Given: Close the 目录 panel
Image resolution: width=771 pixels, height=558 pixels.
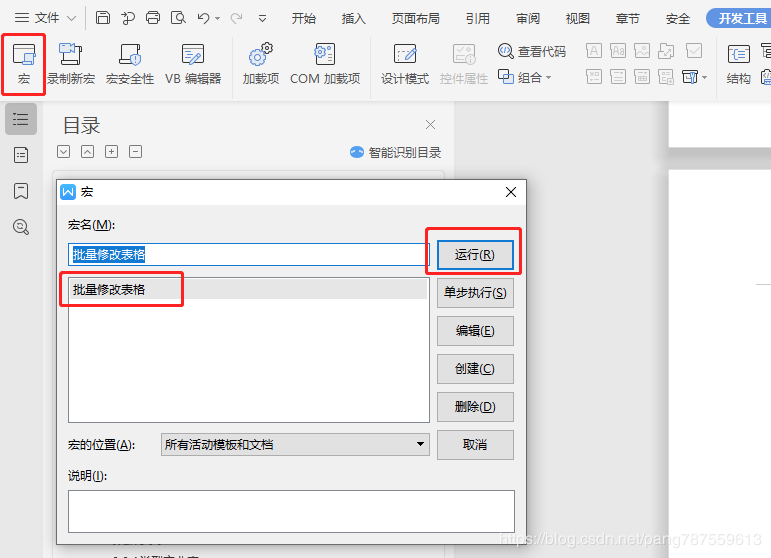Looking at the screenshot, I should coord(430,125).
